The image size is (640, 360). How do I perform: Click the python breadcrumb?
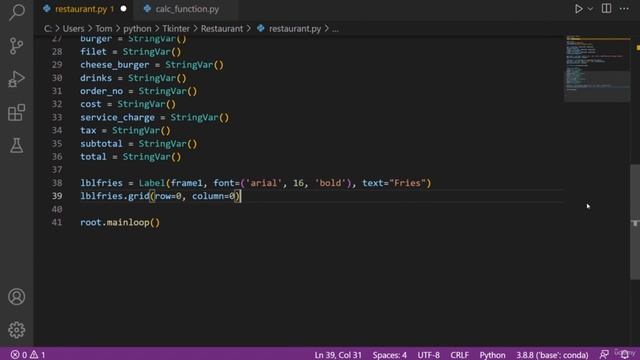click(137, 29)
